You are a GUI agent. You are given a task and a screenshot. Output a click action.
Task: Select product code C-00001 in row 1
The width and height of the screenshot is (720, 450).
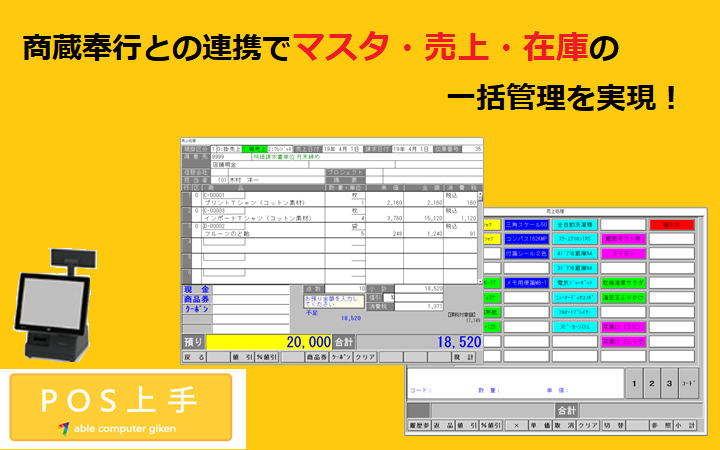click(x=224, y=195)
